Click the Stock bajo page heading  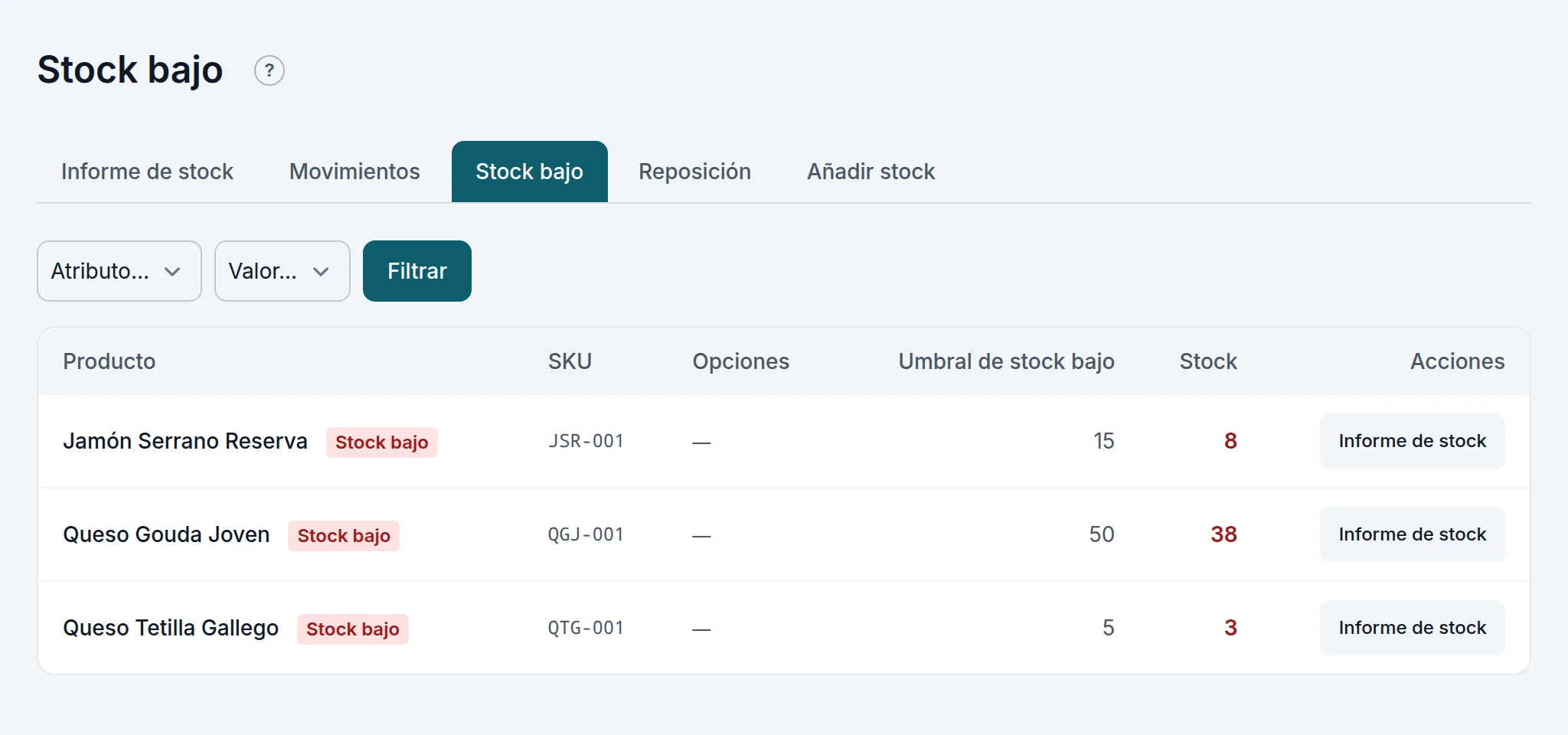tap(130, 70)
